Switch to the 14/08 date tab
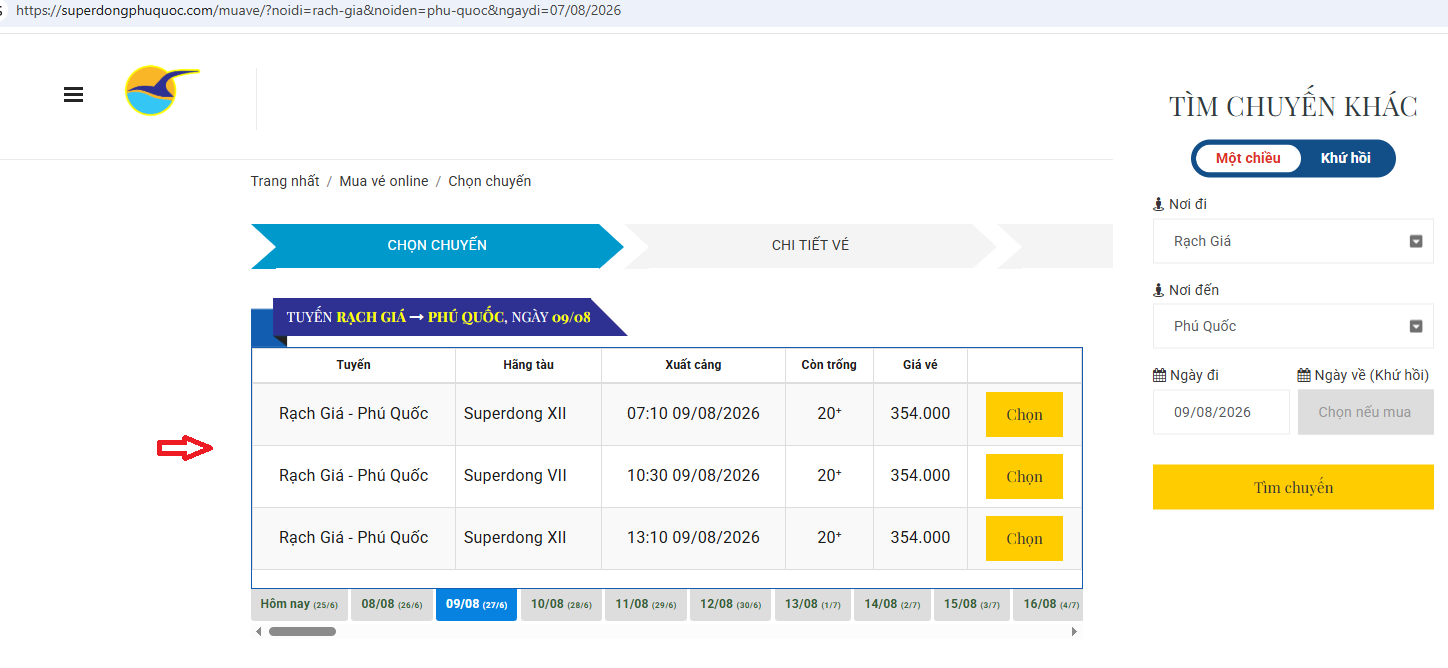The height and width of the screenshot is (668, 1448). click(x=892, y=605)
